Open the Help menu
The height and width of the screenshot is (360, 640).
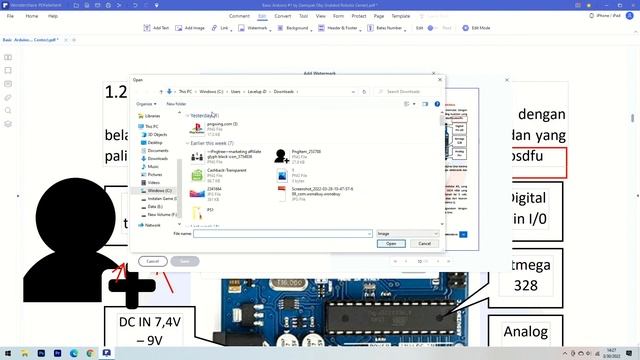point(53,16)
